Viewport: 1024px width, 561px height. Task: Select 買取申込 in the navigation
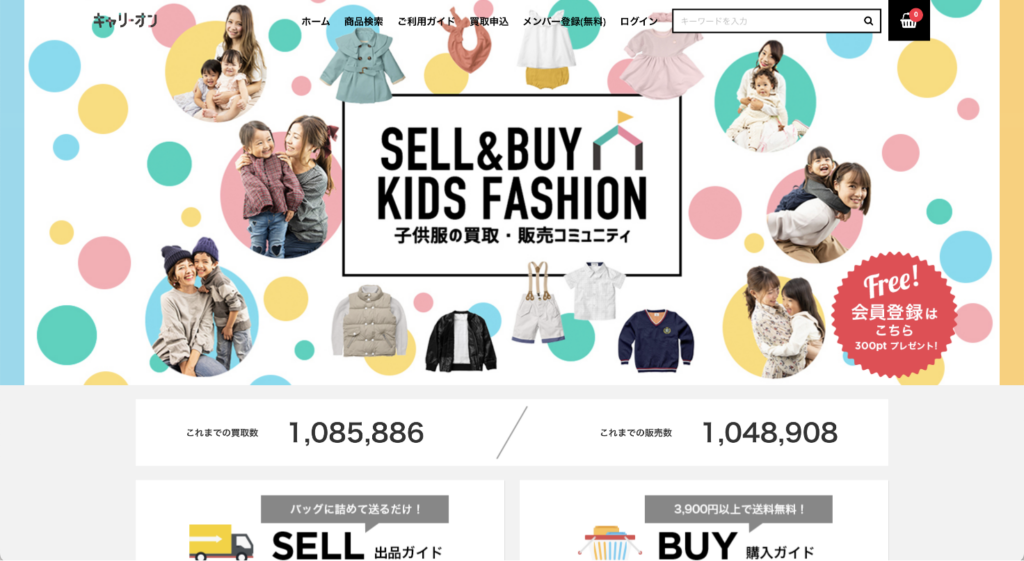[489, 22]
